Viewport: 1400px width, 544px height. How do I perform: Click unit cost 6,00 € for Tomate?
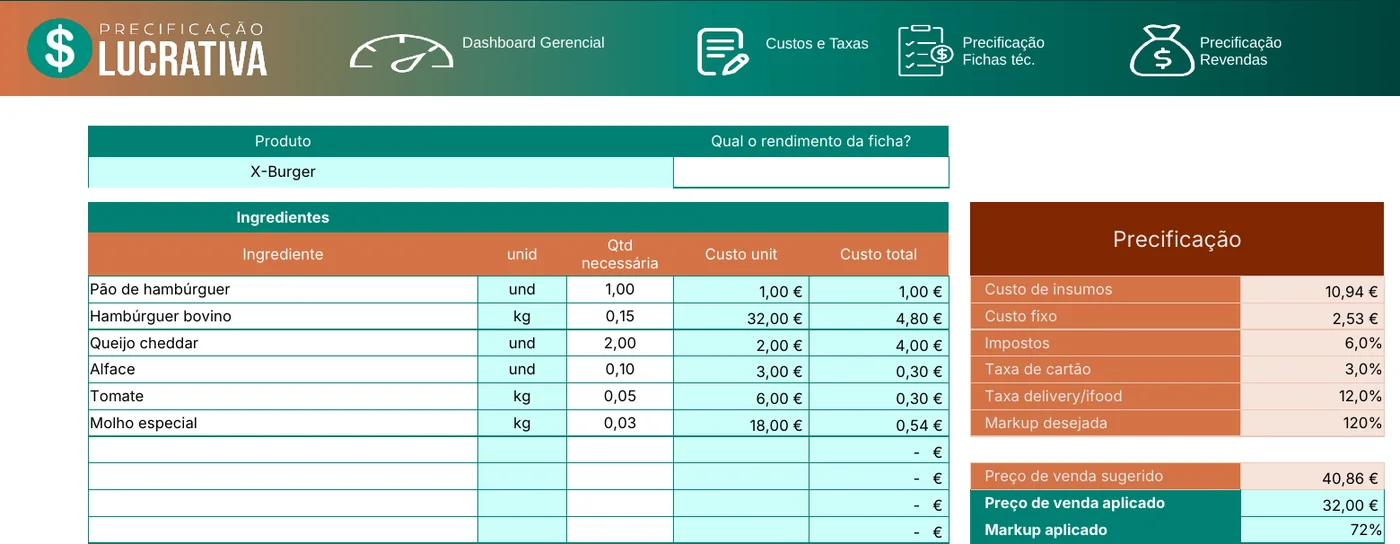(741, 397)
